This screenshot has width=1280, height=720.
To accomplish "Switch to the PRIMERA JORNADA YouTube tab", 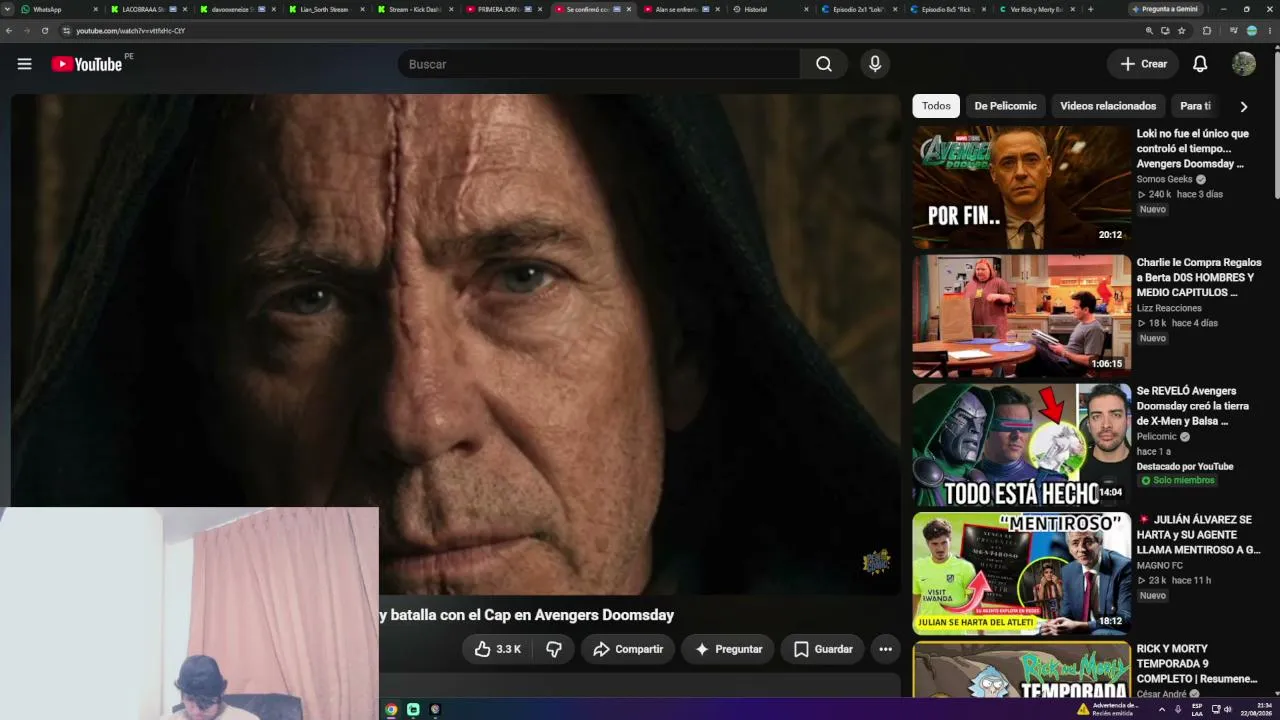I will click(x=504, y=9).
